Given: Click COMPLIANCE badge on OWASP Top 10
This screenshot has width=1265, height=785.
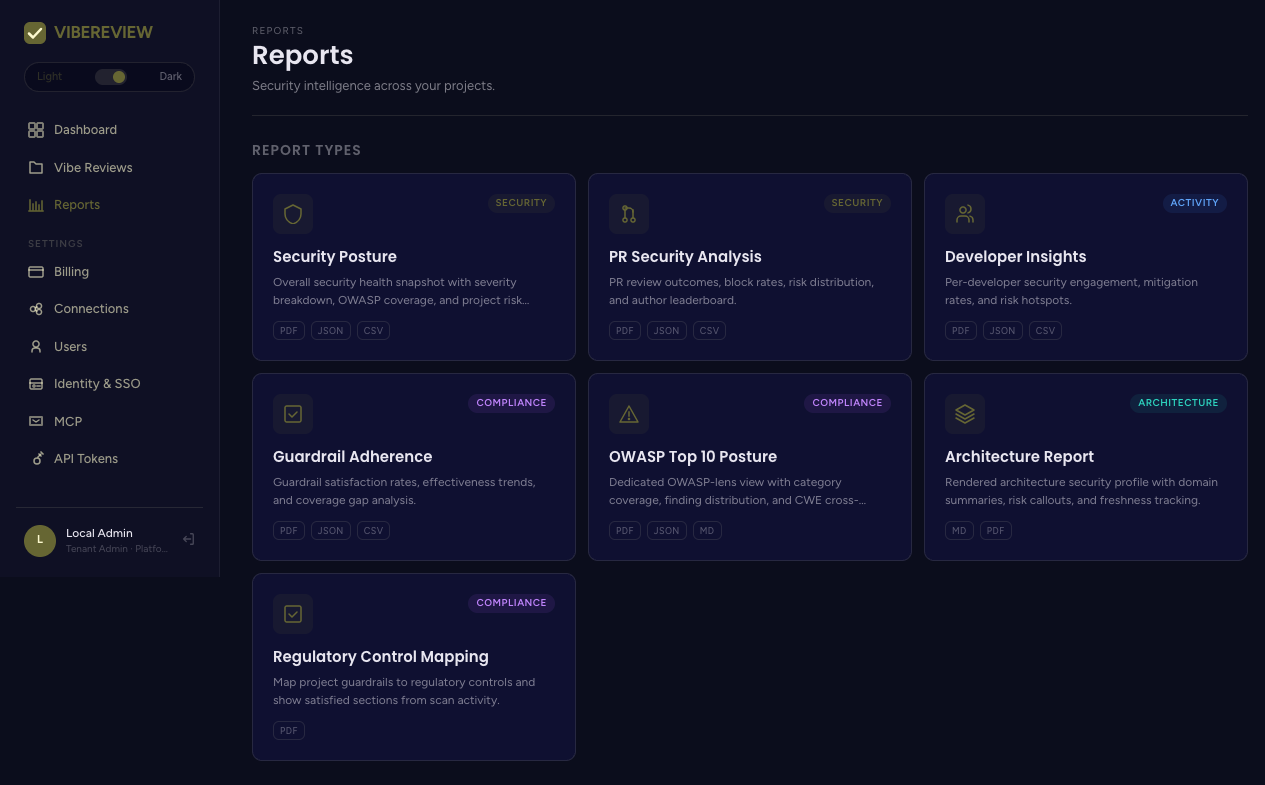Looking at the screenshot, I should coord(847,403).
